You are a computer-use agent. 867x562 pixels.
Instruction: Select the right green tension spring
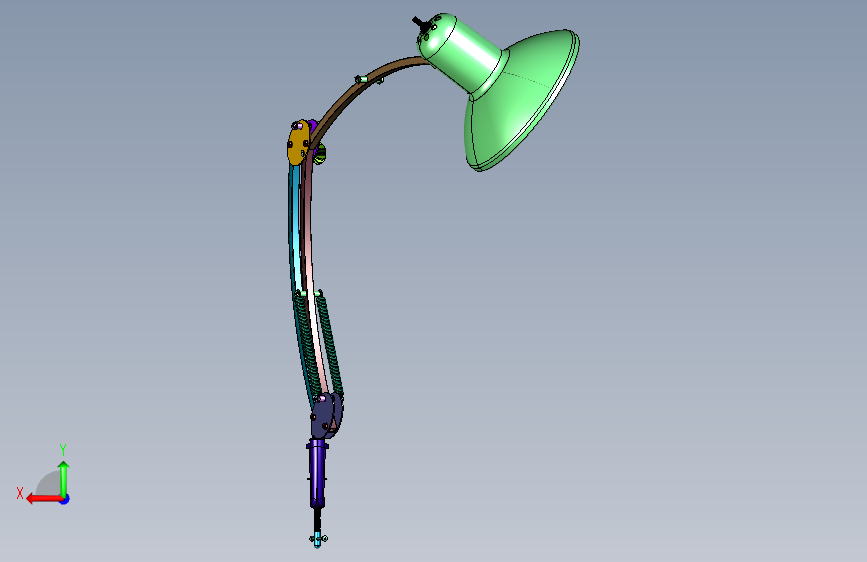[x=330, y=345]
